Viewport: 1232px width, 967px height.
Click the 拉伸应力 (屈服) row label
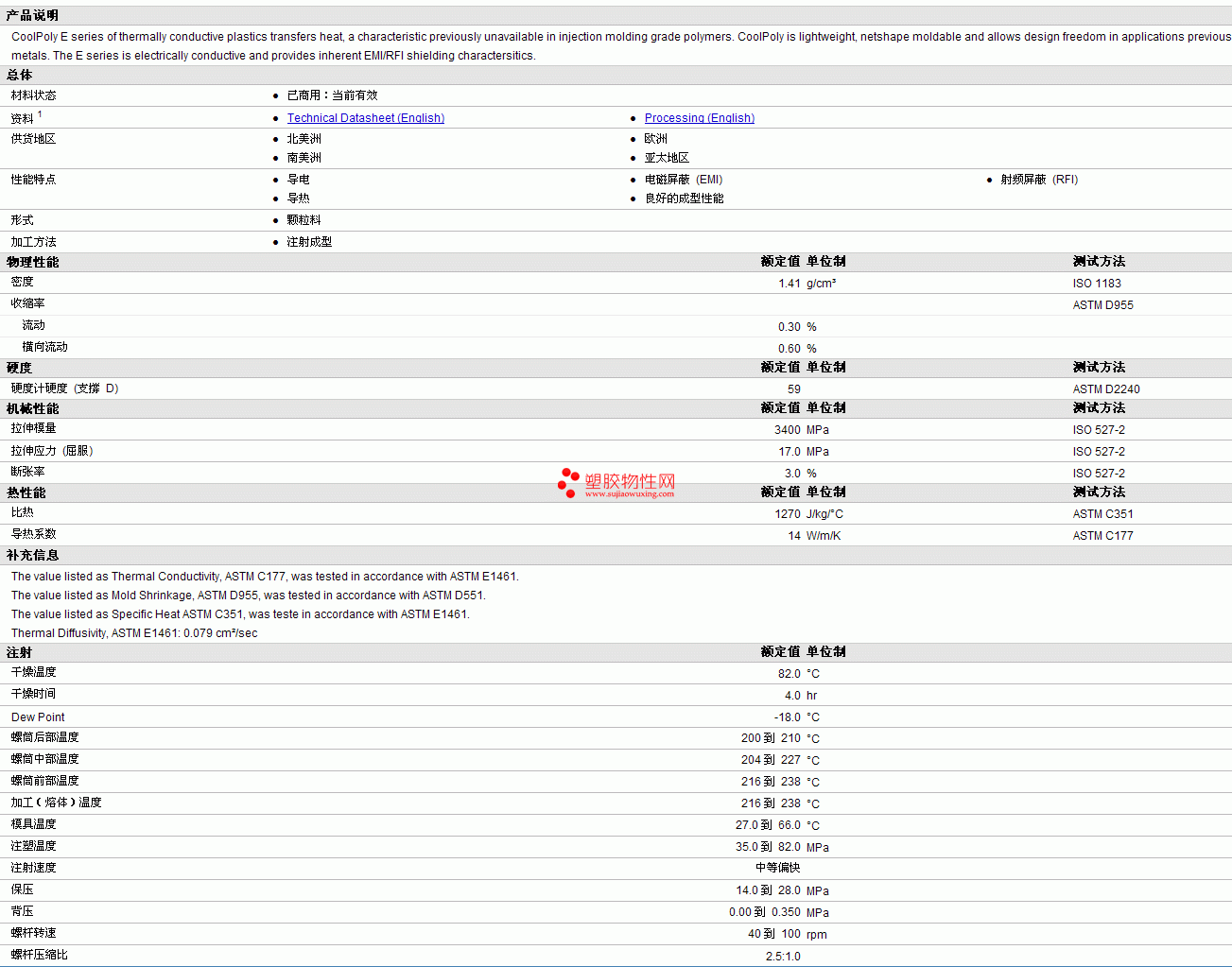tap(52, 451)
